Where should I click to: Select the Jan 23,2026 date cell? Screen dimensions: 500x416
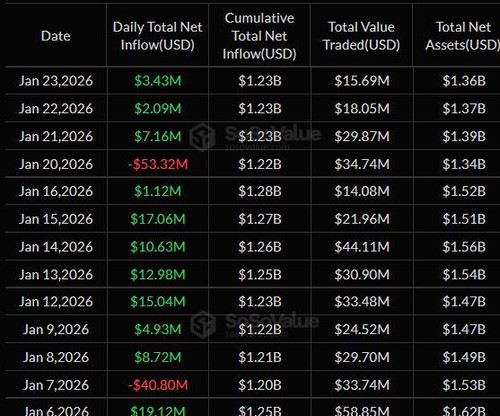tap(56, 81)
